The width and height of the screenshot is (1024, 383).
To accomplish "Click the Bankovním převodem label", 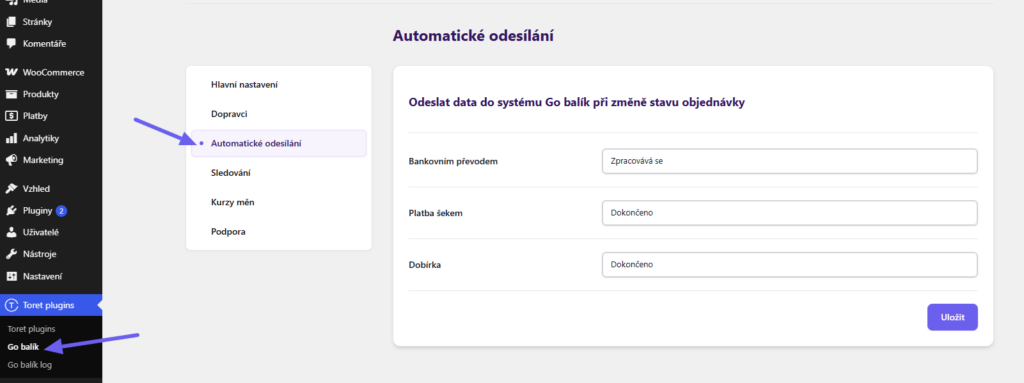I will 453,161.
